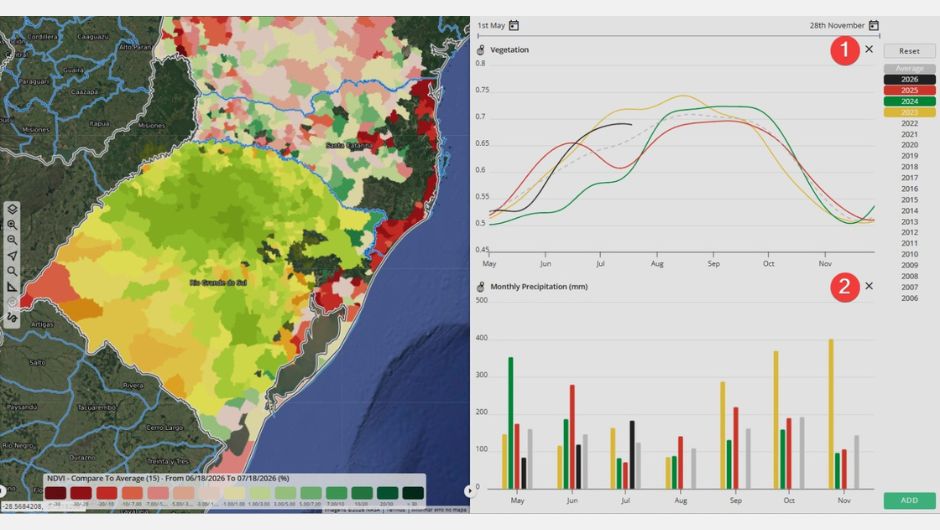Click the 28th November end date field
Screen dimensions: 940x530
tap(837, 25)
